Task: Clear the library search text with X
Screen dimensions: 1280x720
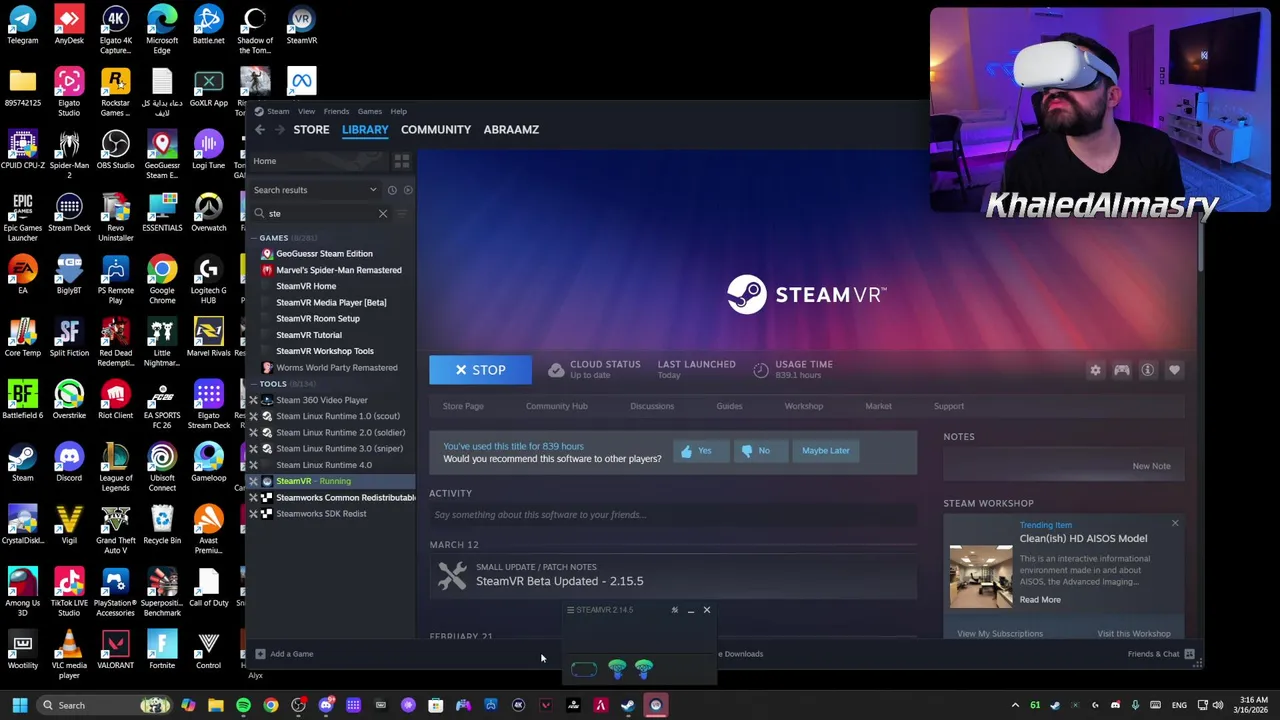Action: pos(383,213)
